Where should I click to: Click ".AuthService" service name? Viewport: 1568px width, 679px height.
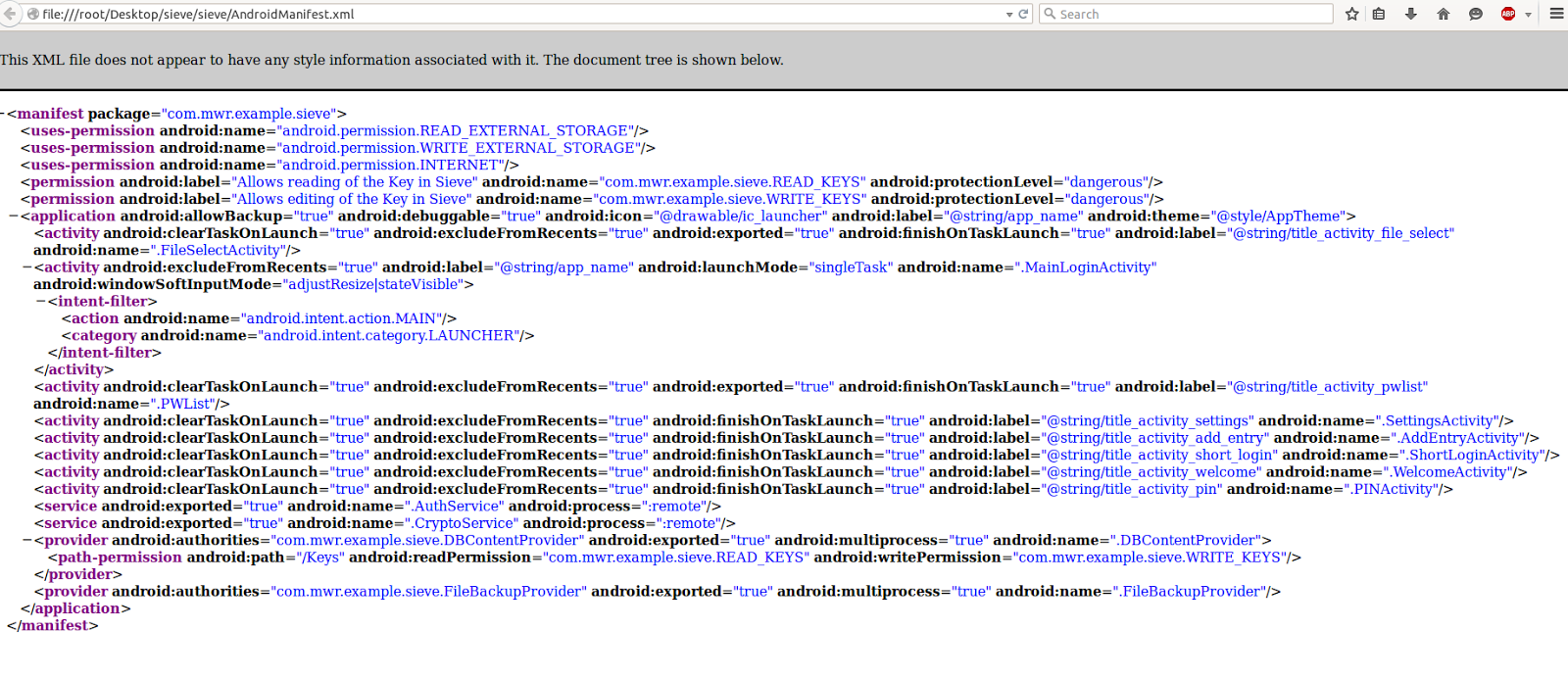pyautogui.click(x=455, y=506)
